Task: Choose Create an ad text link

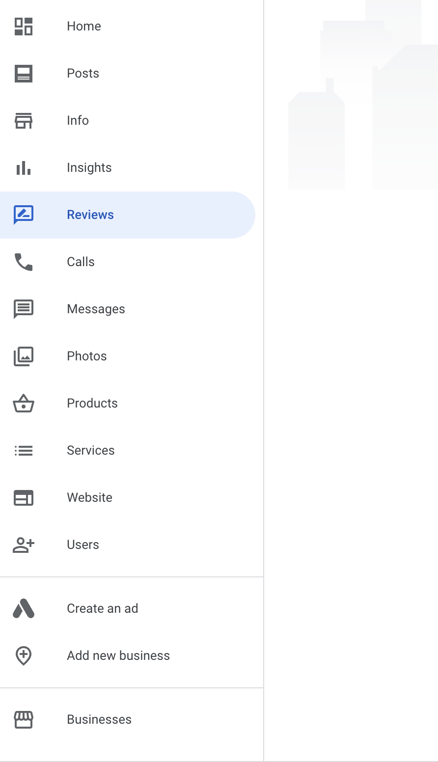Action: click(102, 608)
